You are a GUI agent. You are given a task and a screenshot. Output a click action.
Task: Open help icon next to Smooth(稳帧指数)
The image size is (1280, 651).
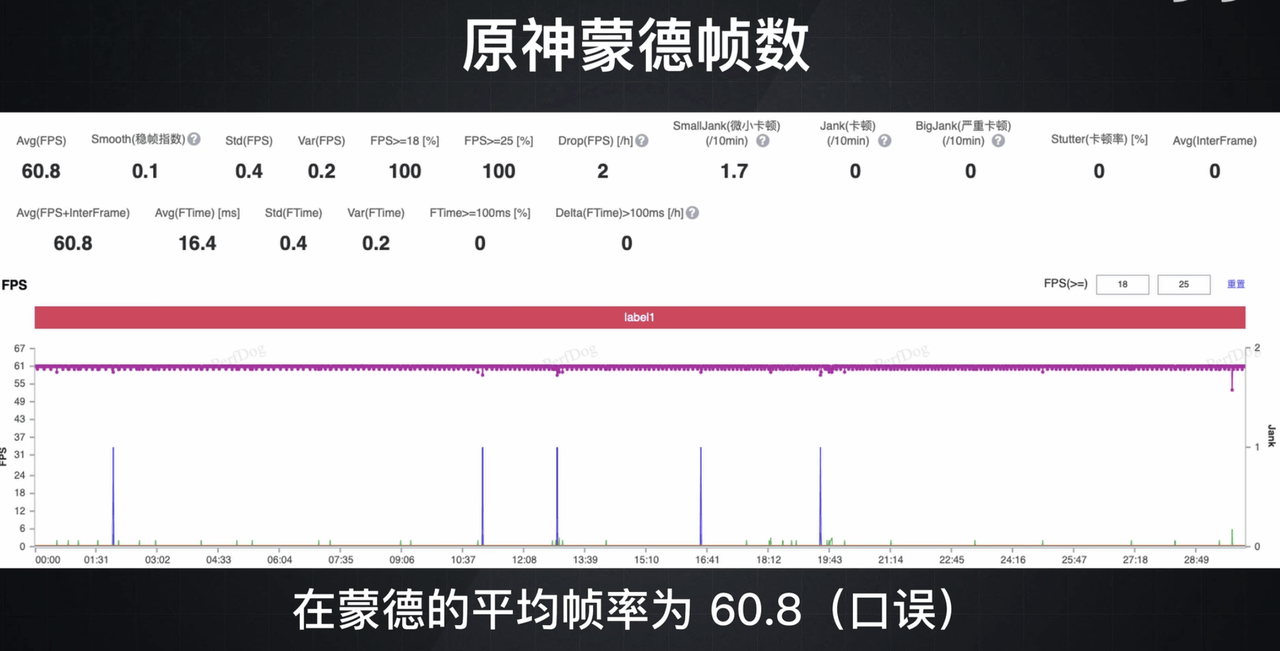[x=194, y=139]
